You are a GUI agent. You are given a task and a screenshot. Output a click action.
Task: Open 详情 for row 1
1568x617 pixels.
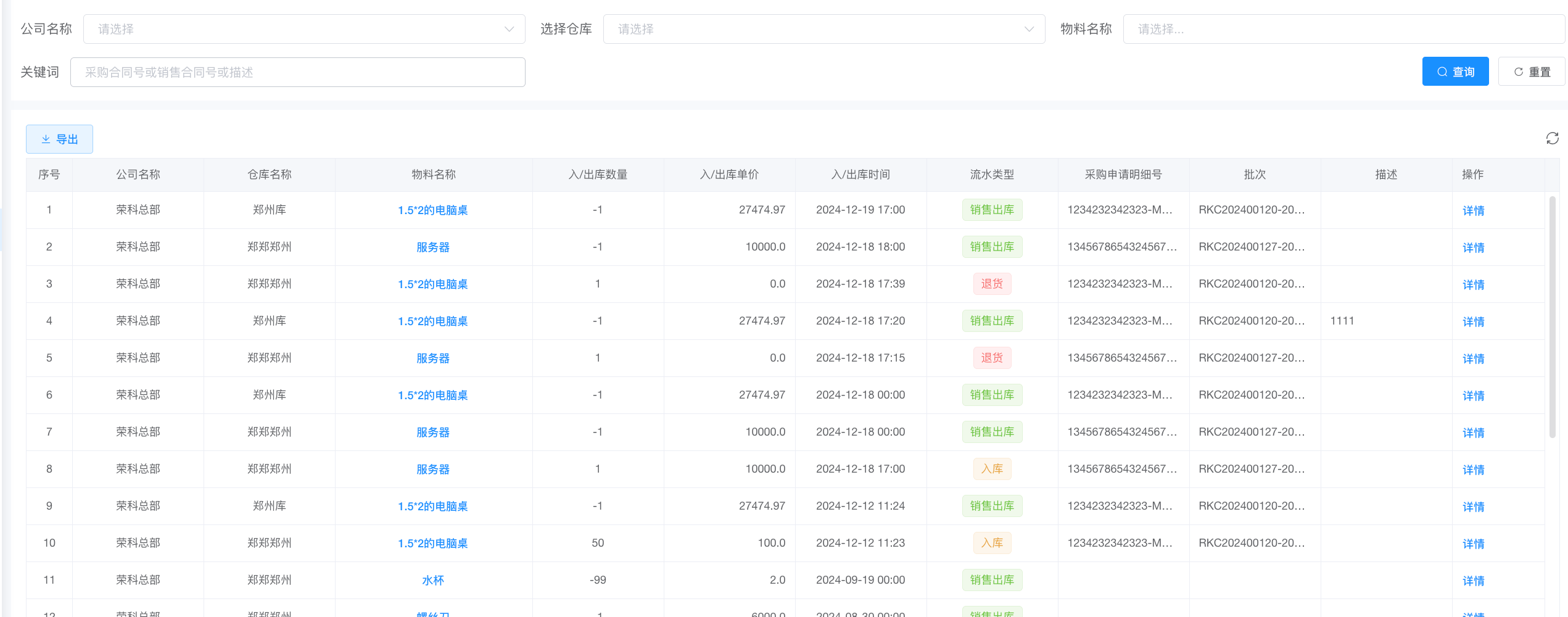(1473, 210)
